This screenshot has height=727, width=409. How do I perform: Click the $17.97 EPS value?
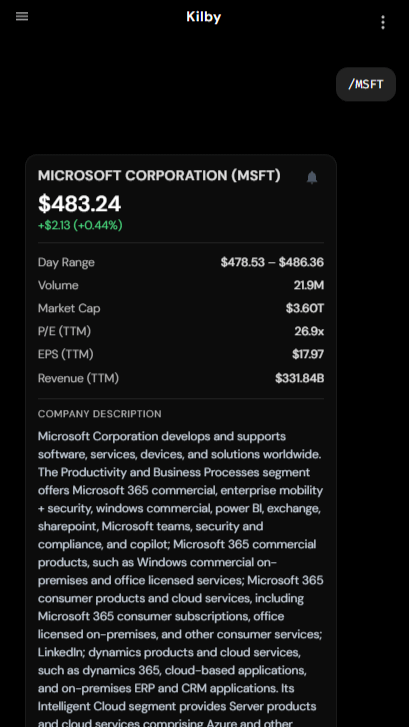[x=308, y=355]
